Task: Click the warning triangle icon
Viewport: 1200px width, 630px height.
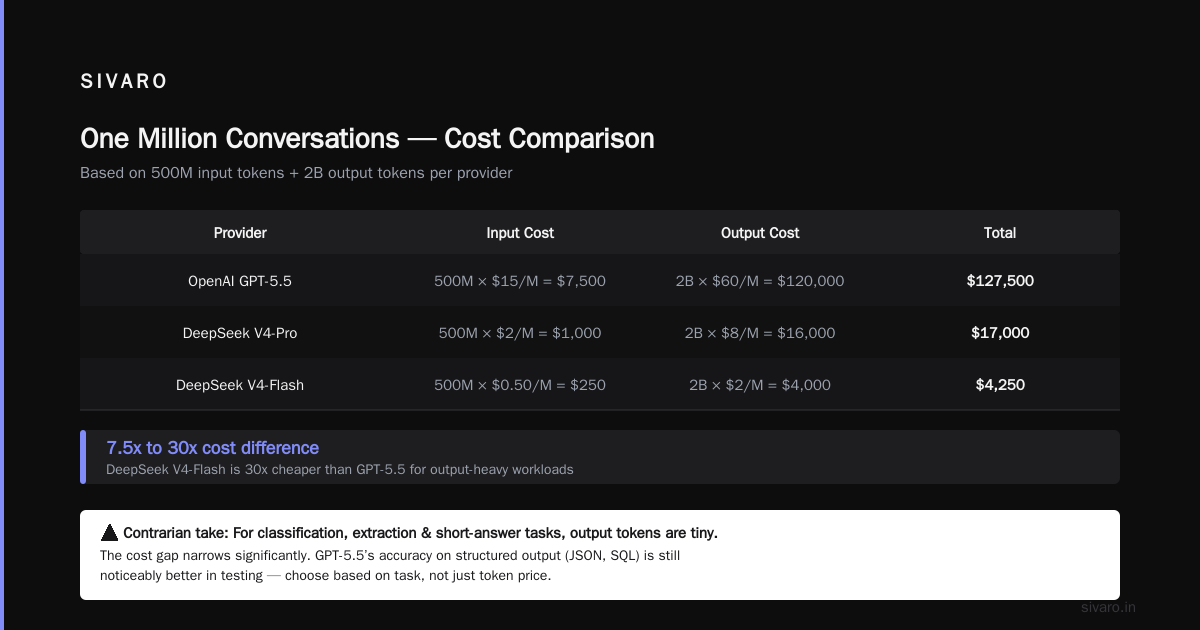Action: (x=110, y=533)
